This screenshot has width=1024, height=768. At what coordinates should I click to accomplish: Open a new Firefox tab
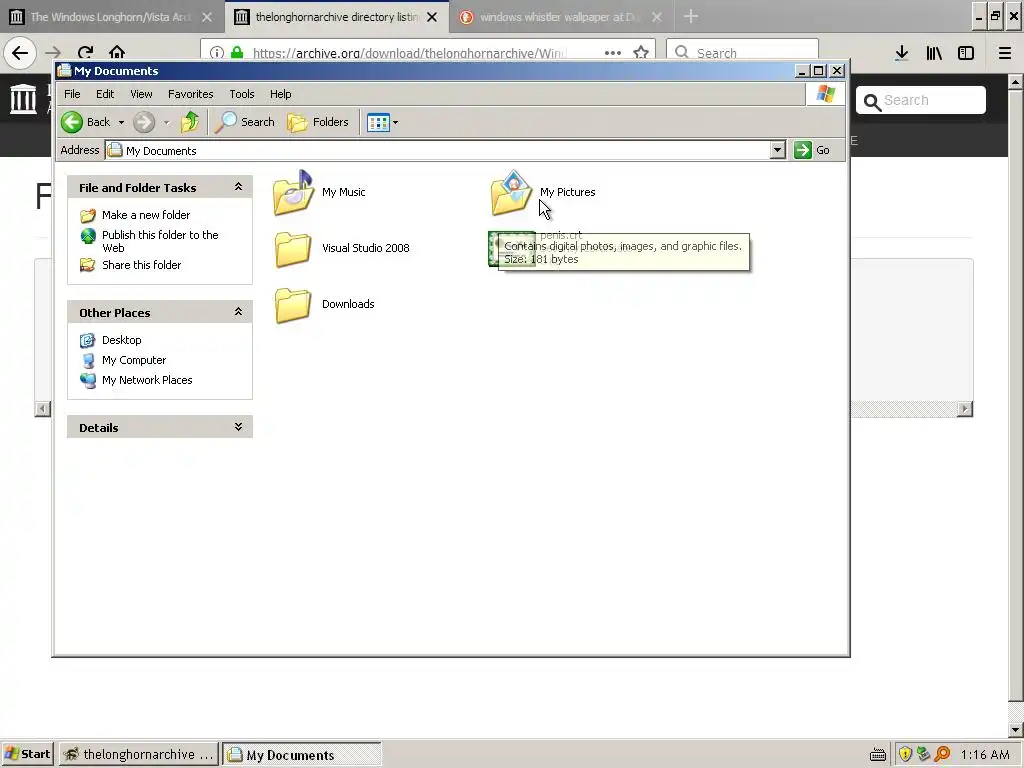click(691, 16)
